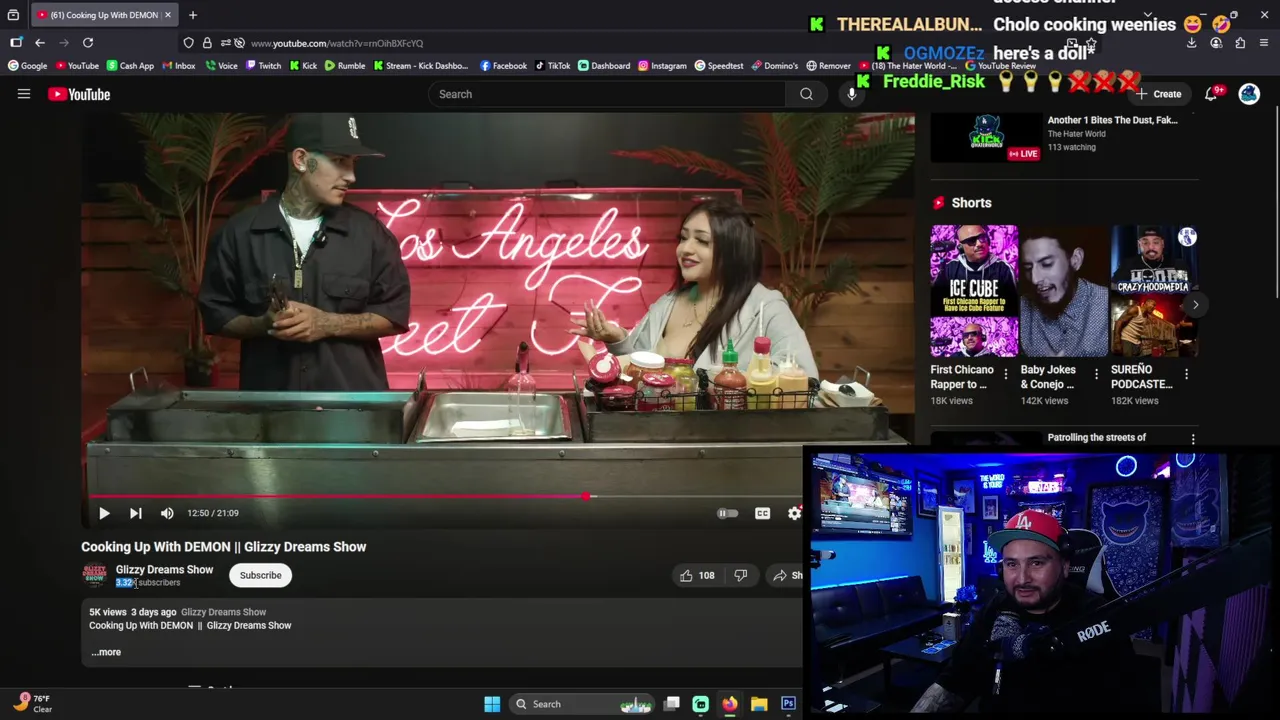
Task: Open the player settings gear
Action: coord(794,513)
